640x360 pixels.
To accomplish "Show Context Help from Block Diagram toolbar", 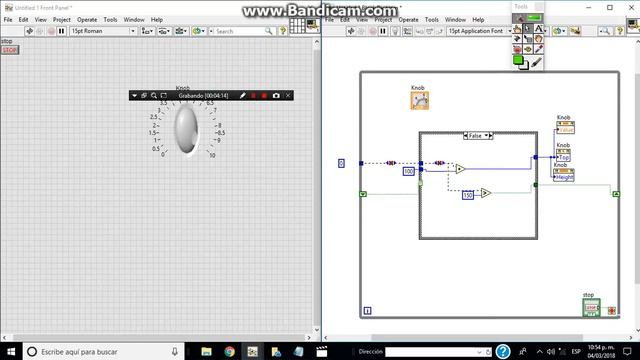I will click(x=620, y=31).
